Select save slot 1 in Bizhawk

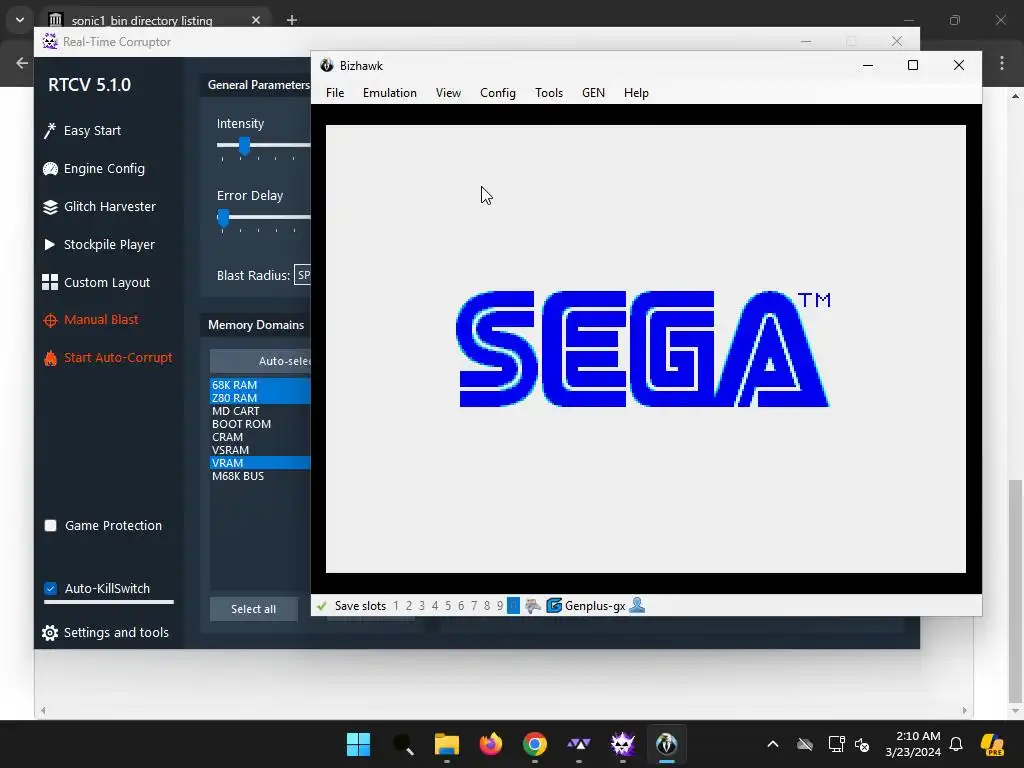click(396, 606)
